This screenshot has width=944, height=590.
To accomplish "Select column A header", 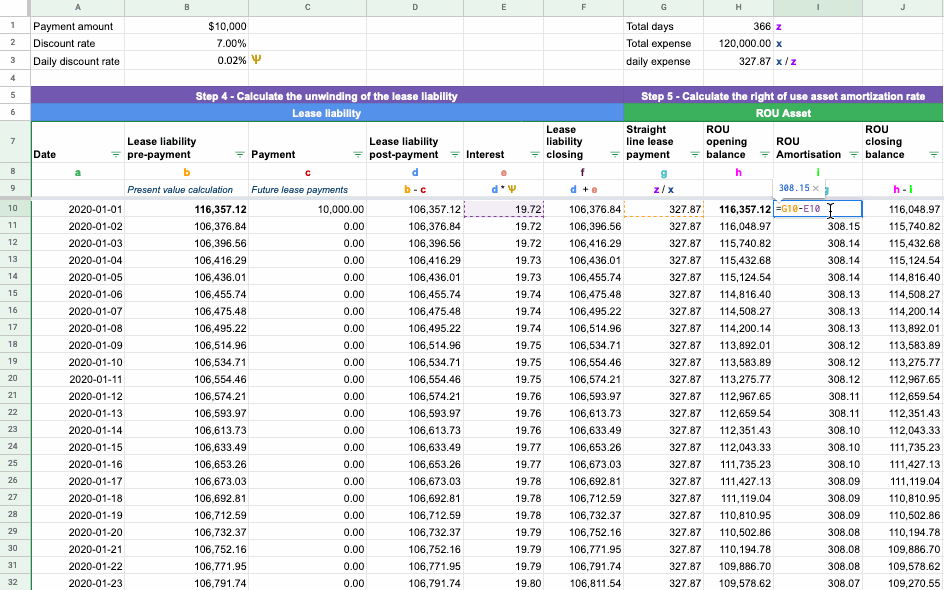I will click(78, 8).
